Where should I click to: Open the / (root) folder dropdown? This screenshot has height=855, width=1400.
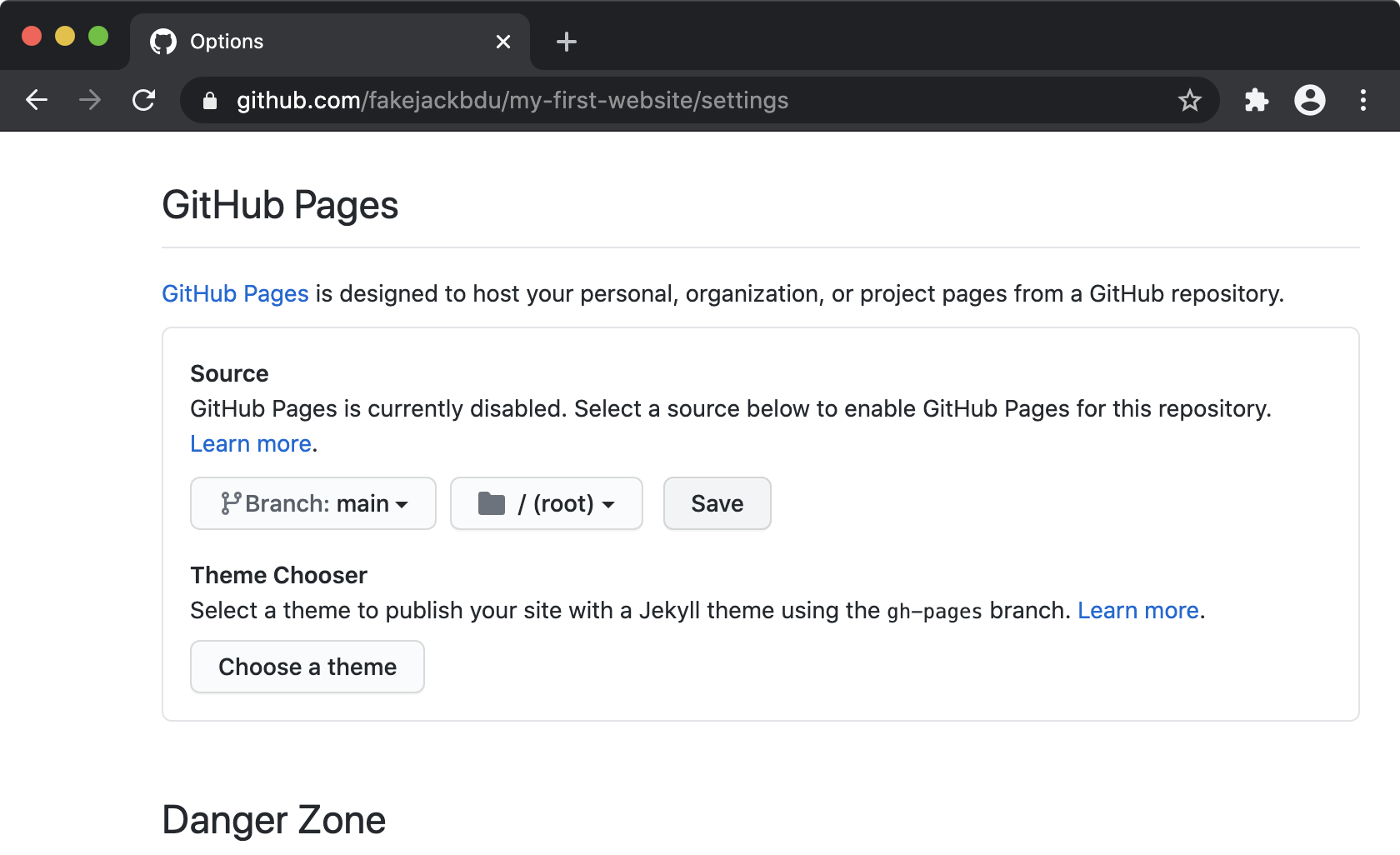[547, 503]
